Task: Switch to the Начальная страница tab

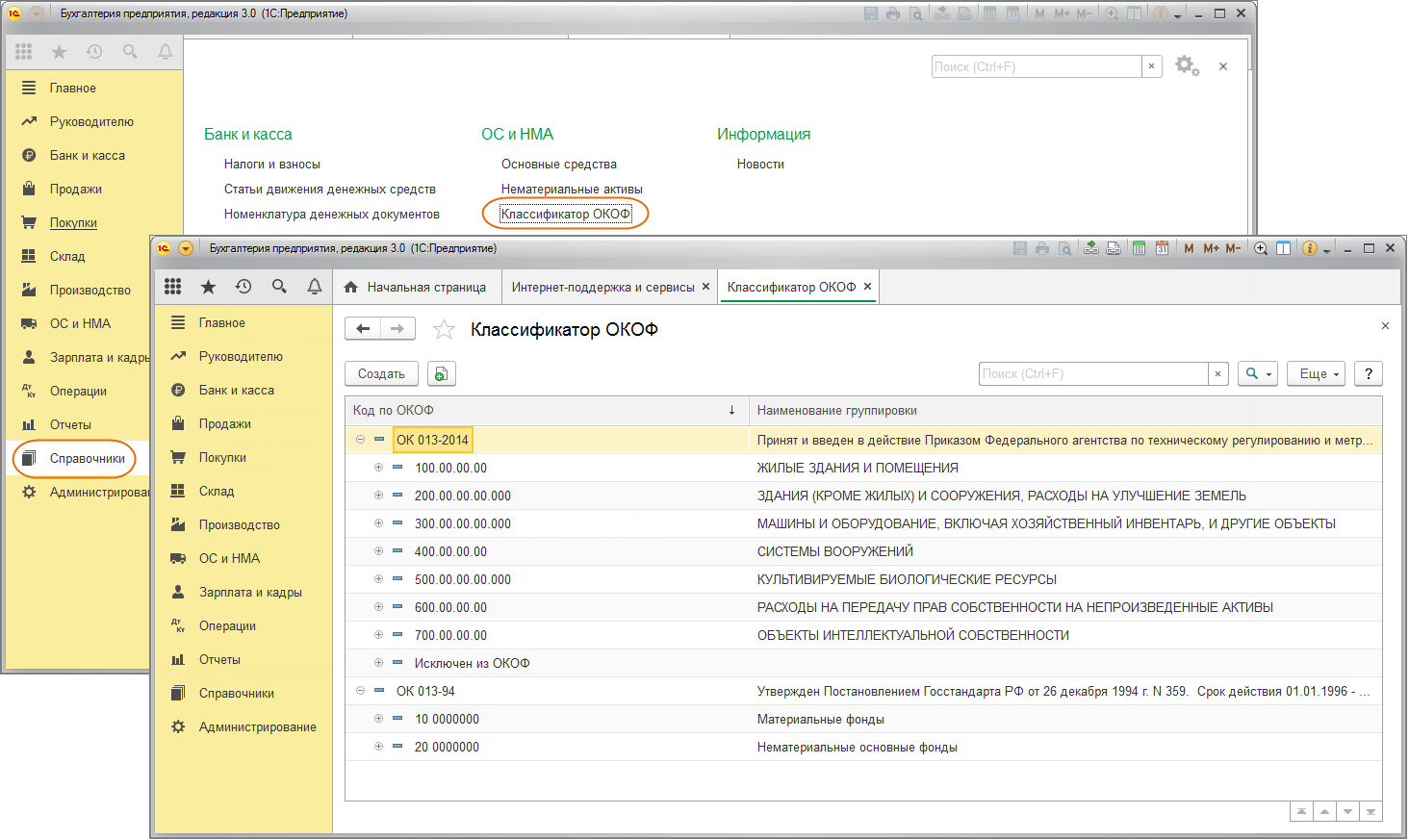Action: point(416,287)
